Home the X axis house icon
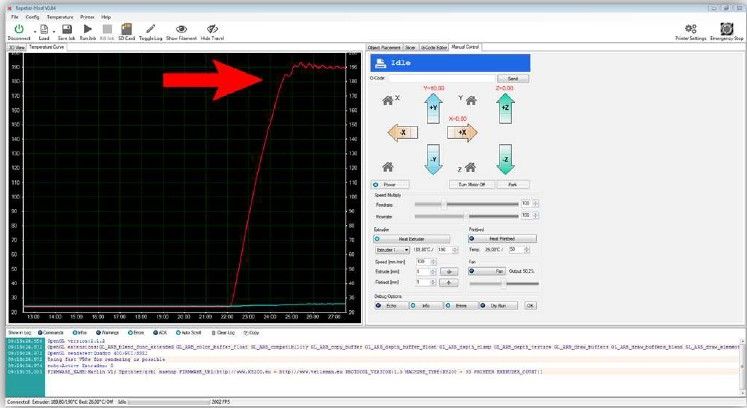Image resolution: width=747 pixels, height=408 pixels. [x=388, y=100]
